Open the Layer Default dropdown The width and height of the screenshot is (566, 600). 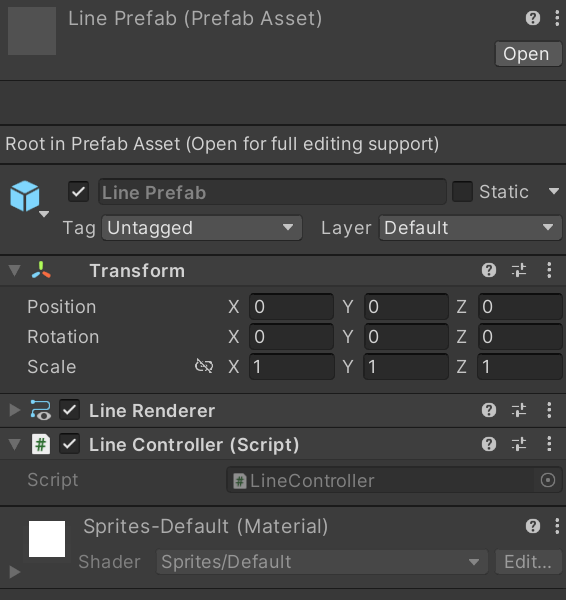point(470,228)
